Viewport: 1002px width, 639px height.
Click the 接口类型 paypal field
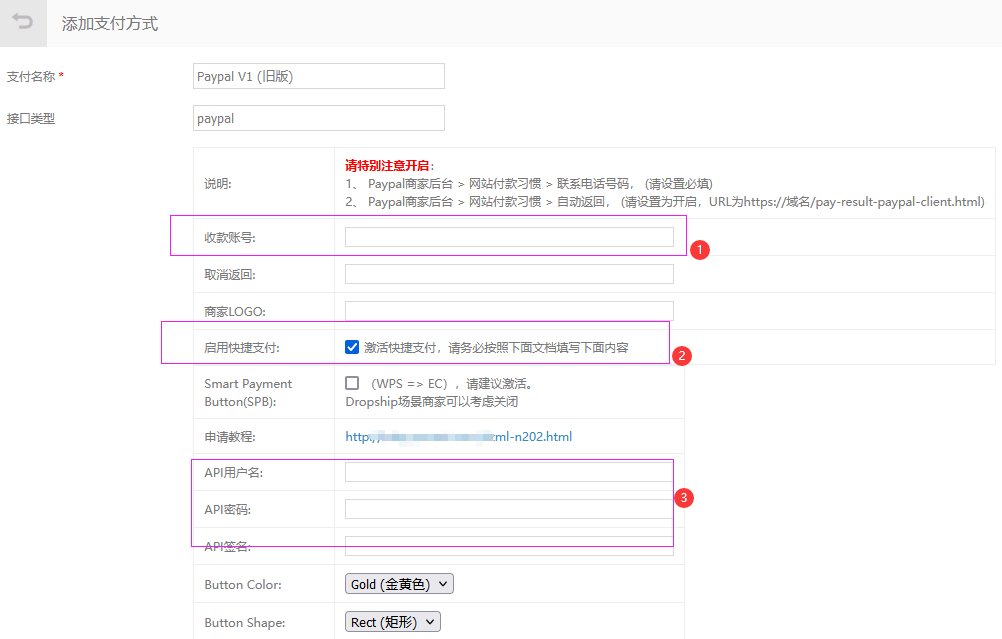(318, 118)
